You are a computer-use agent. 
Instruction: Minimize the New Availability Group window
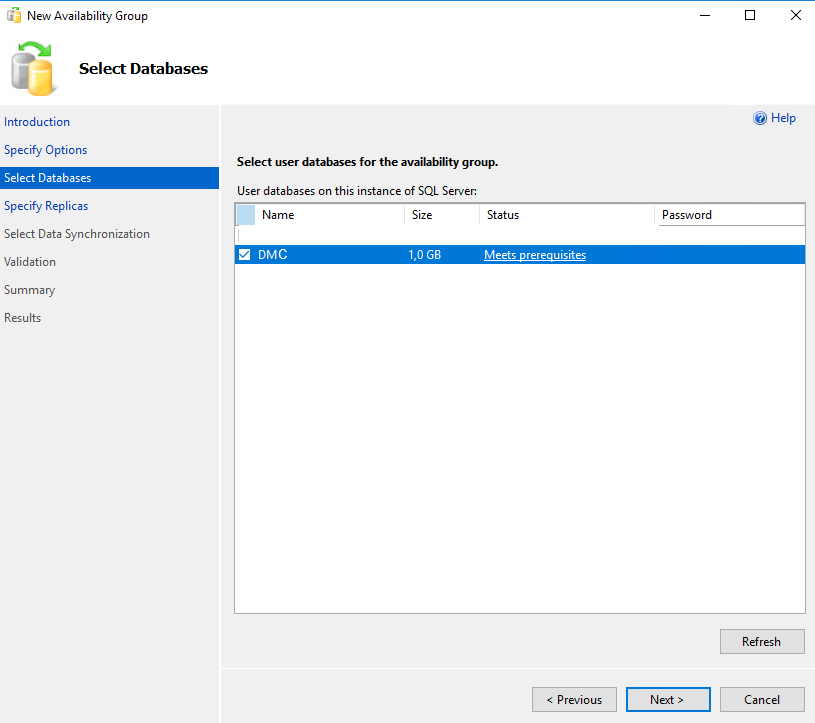tap(705, 16)
